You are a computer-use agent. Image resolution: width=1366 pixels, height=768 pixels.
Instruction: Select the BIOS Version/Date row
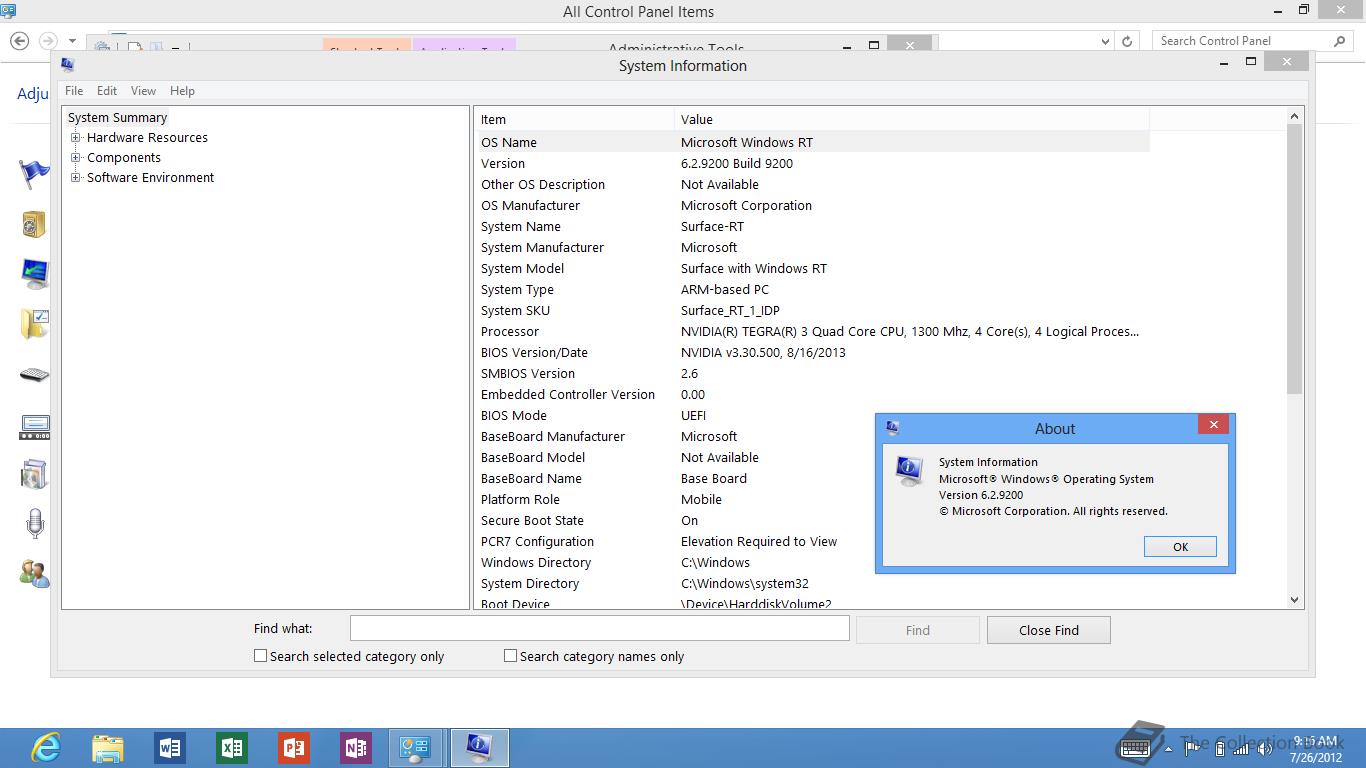click(813, 352)
